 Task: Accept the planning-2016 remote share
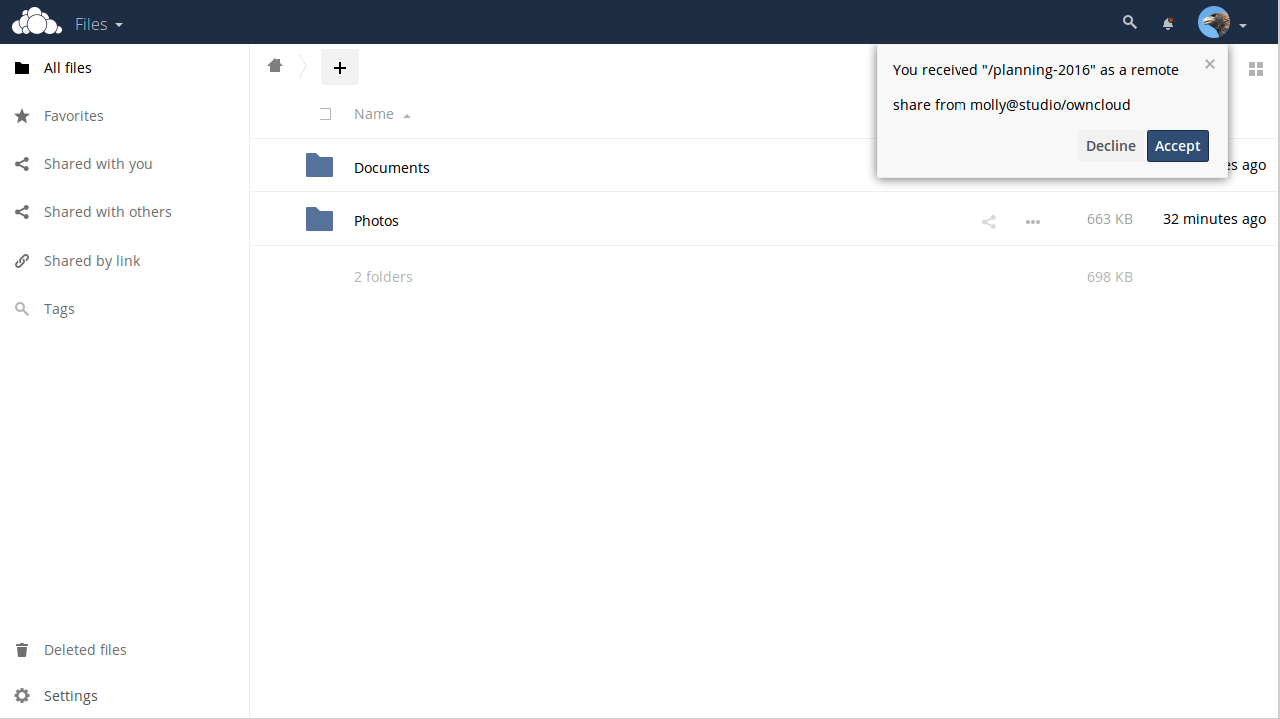1177,146
